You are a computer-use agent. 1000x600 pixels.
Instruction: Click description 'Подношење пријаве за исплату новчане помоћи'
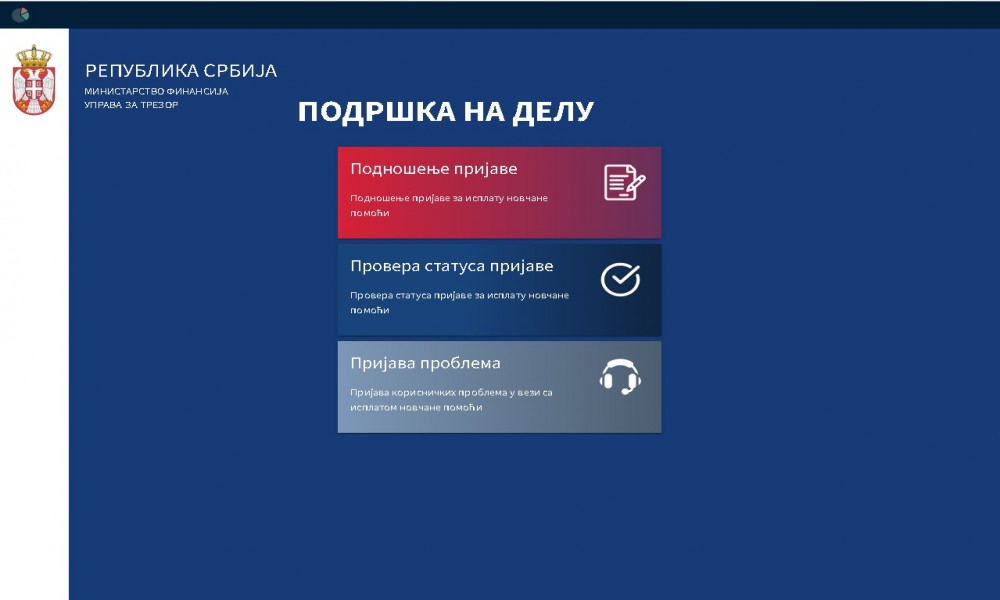click(x=449, y=205)
